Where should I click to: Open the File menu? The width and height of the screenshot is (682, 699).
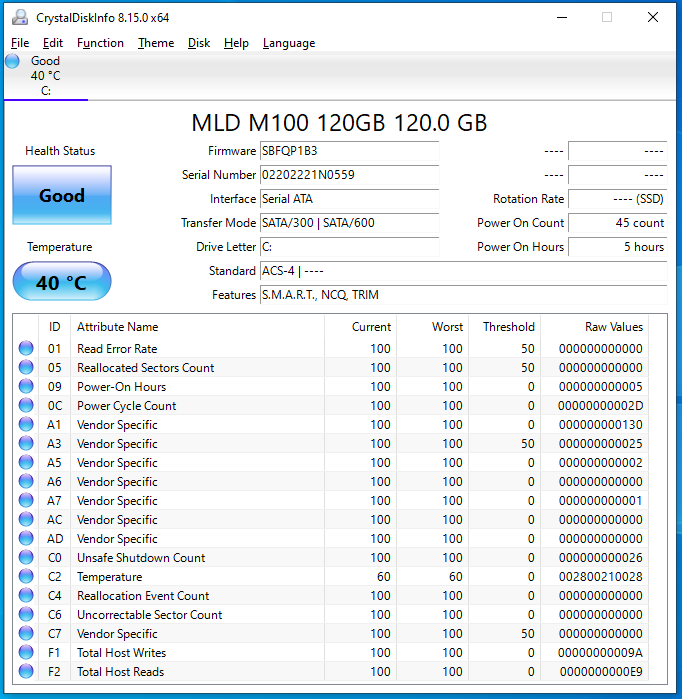pyautogui.click(x=20, y=43)
